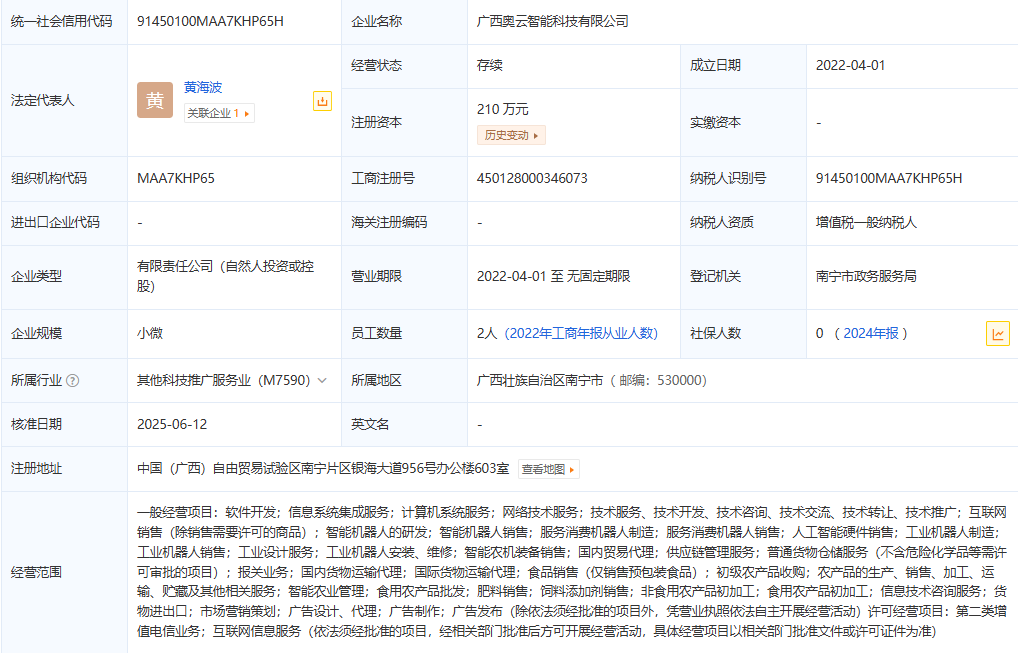Click the arrow icon in 查看地图 tag
Screen dimensions: 1018x653
tap(573, 469)
